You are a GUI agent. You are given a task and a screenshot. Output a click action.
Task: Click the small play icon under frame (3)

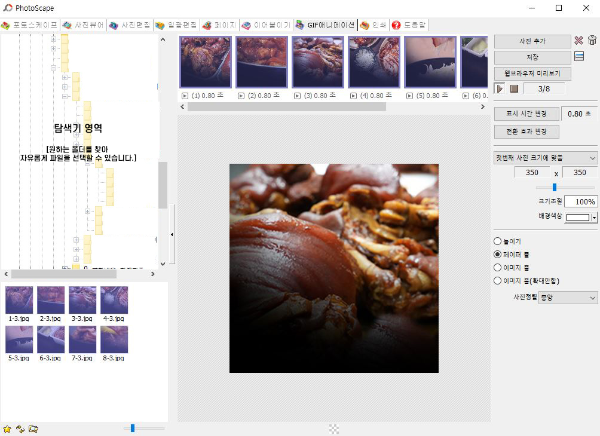click(297, 96)
